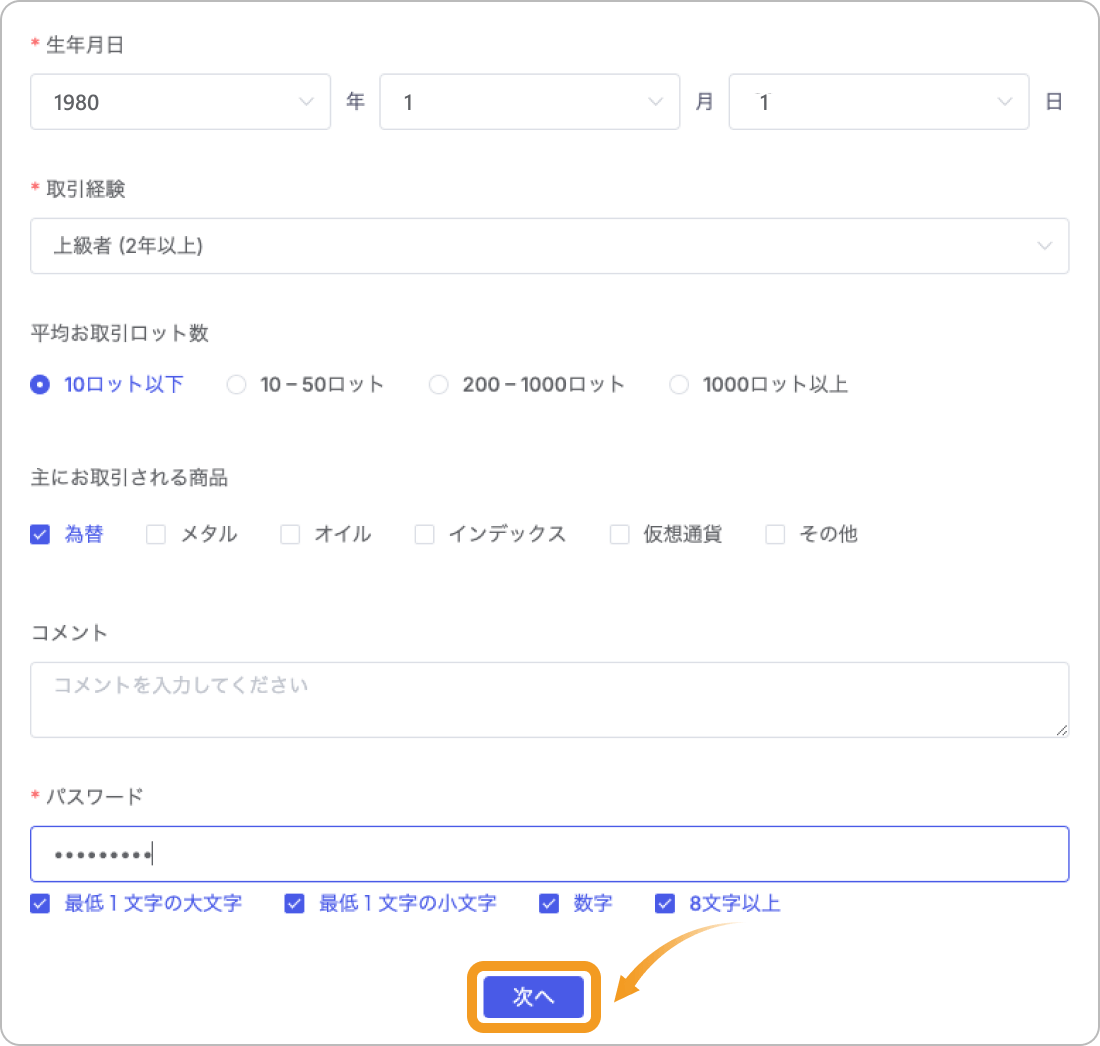Select the 10ロット以下 radio option
Image resolution: width=1100 pixels, height=1046 pixels.
tap(40, 384)
